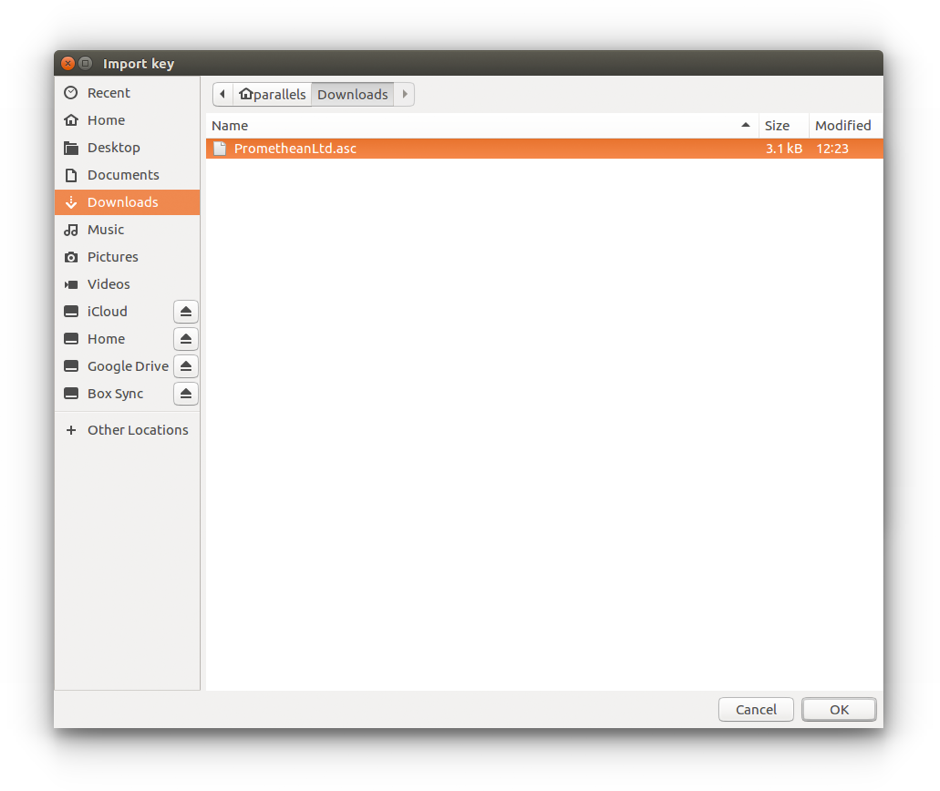Image resolution: width=940 pixels, height=791 pixels.
Task: Cancel the key import dialog
Action: (756, 709)
